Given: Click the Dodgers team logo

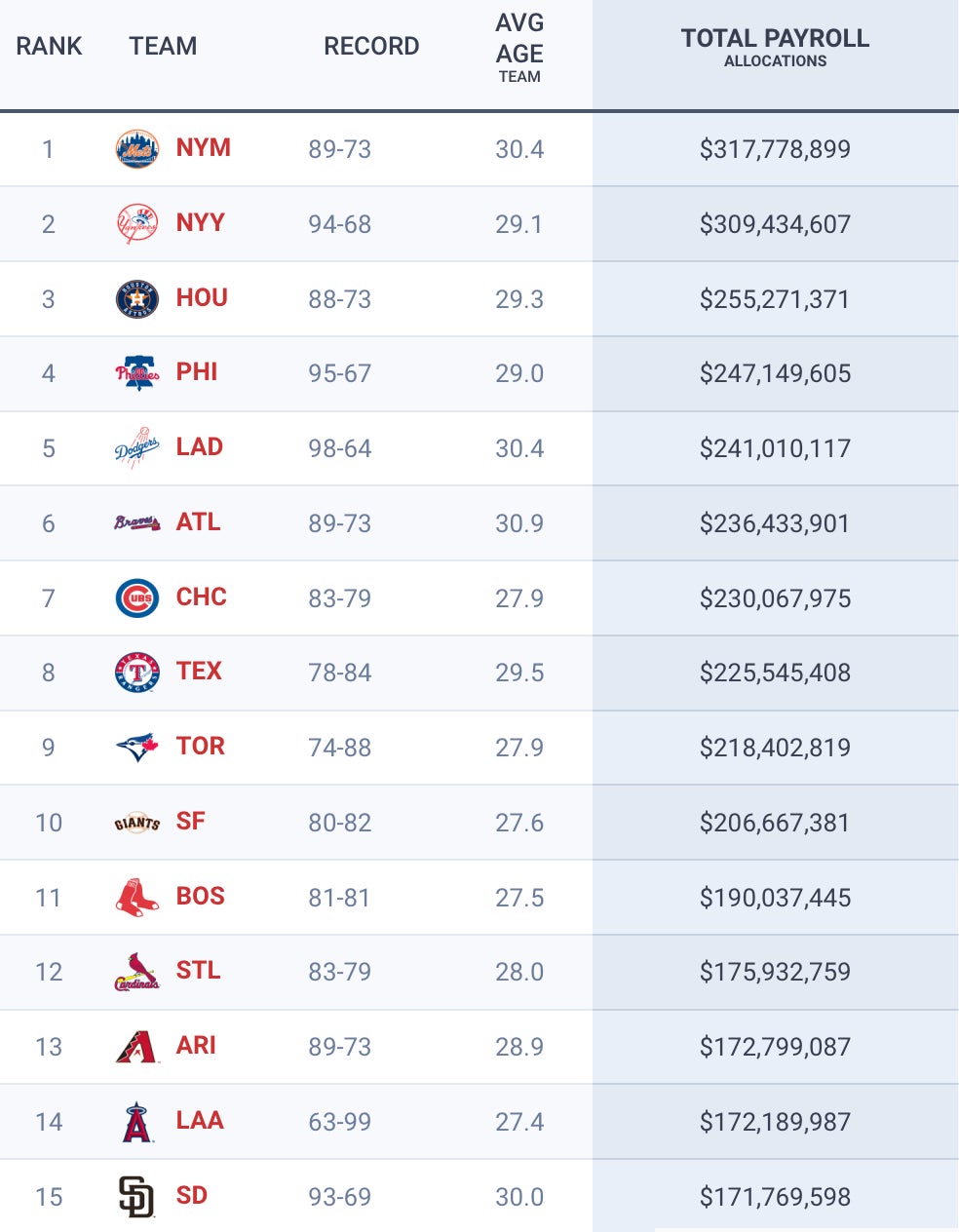Looking at the screenshot, I should [136, 448].
